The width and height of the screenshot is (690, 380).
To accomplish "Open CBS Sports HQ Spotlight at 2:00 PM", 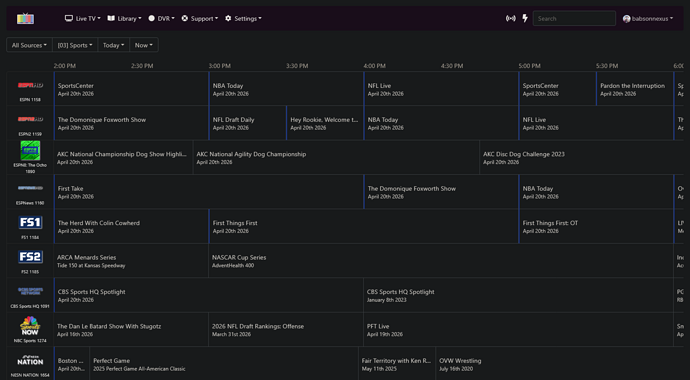I will click(209, 295).
